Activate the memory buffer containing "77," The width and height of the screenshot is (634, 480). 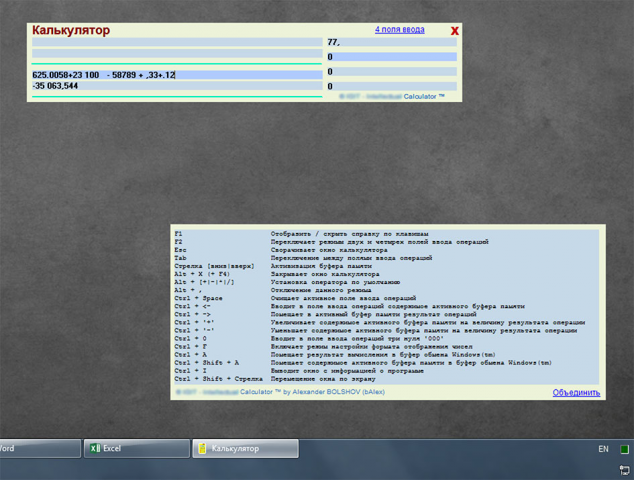click(392, 42)
